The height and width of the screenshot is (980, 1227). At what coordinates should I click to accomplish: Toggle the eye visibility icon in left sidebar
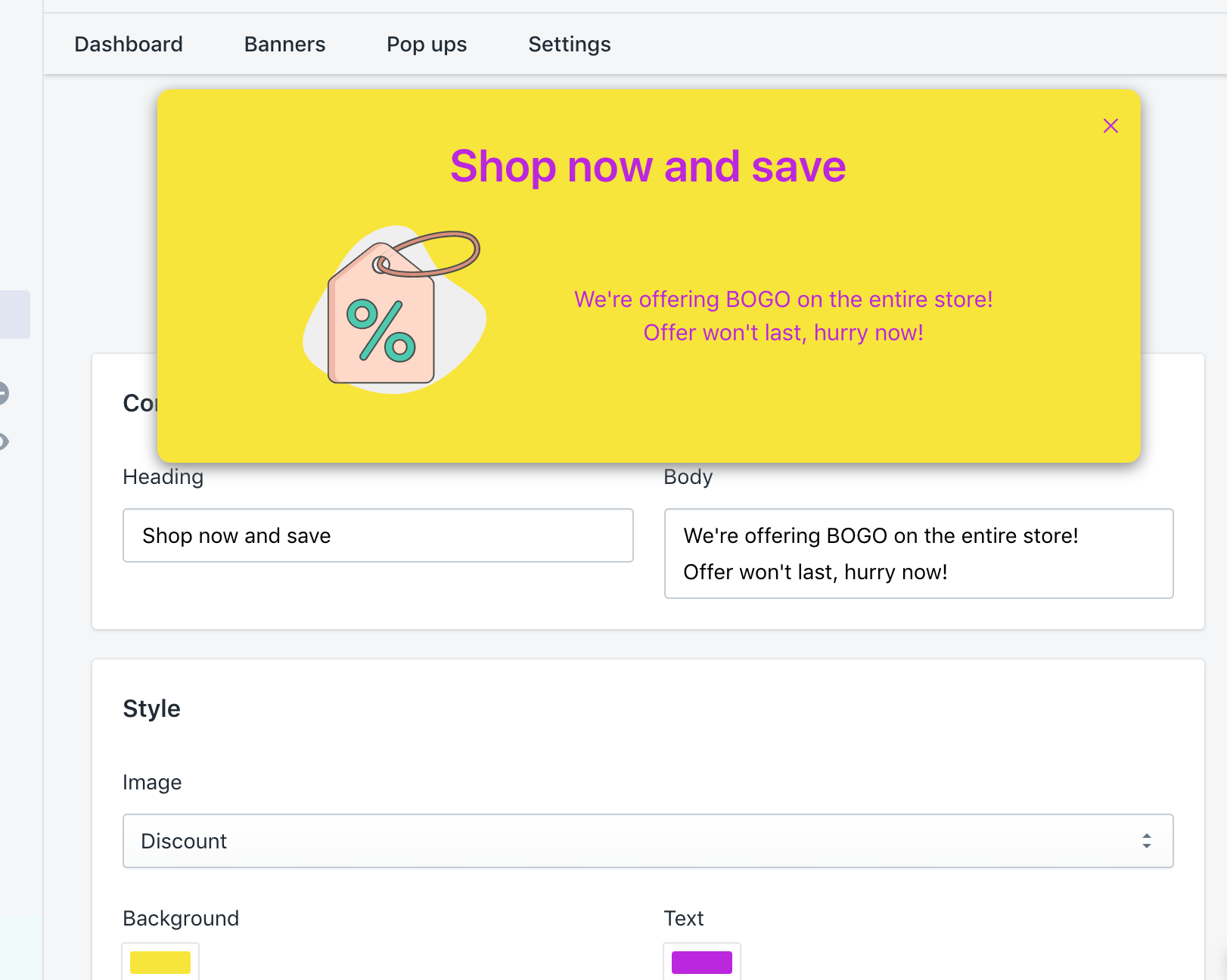pos(3,442)
